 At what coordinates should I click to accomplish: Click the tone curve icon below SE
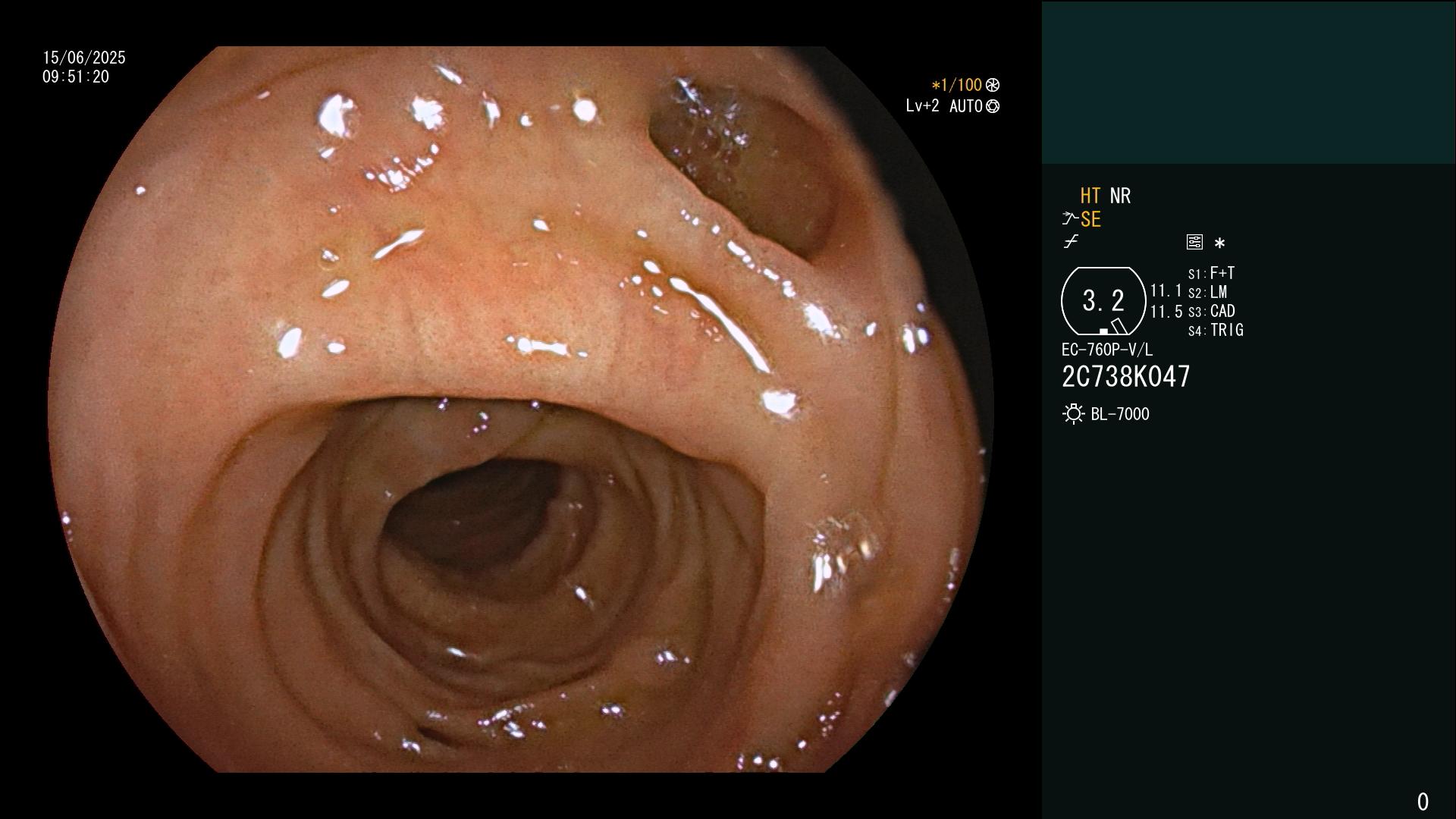pos(1071,242)
